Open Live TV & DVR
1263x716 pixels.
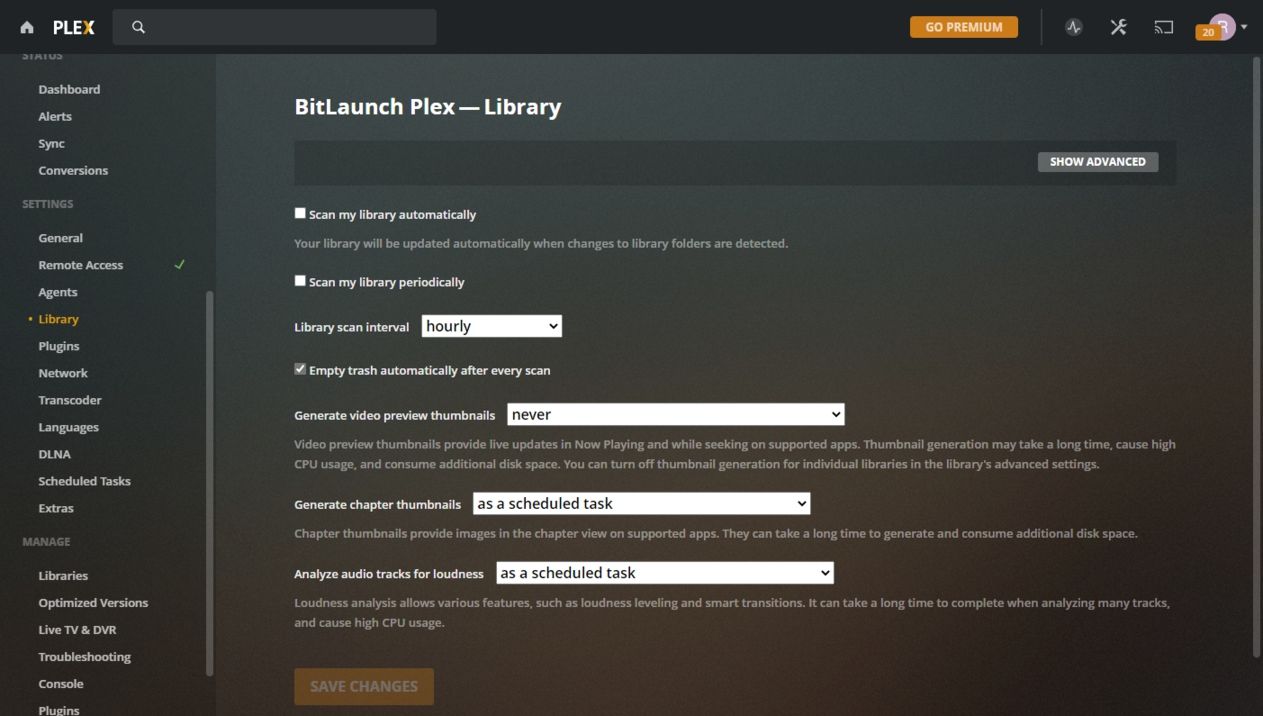point(77,630)
